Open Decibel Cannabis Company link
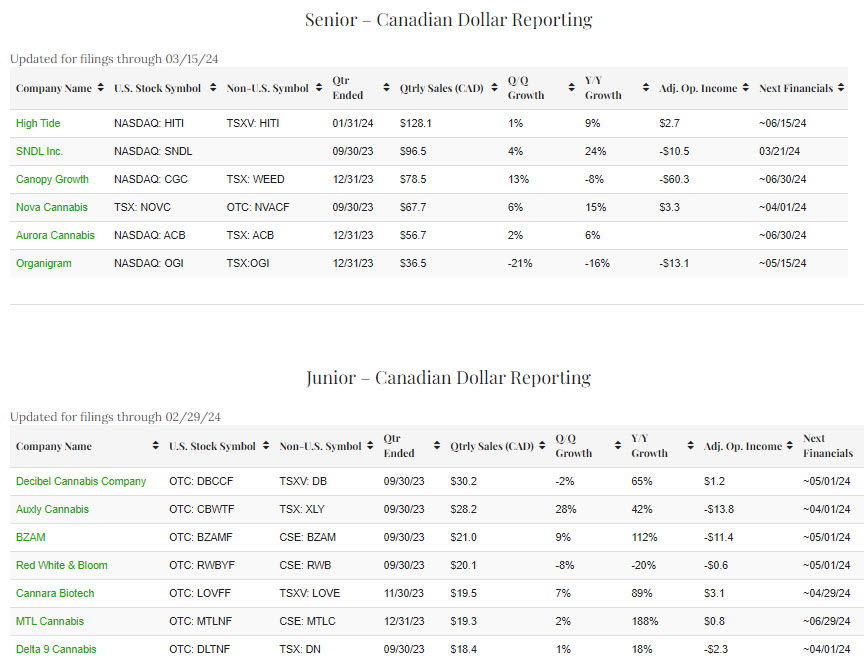Image resolution: width=864 pixels, height=659 pixels. [81, 481]
